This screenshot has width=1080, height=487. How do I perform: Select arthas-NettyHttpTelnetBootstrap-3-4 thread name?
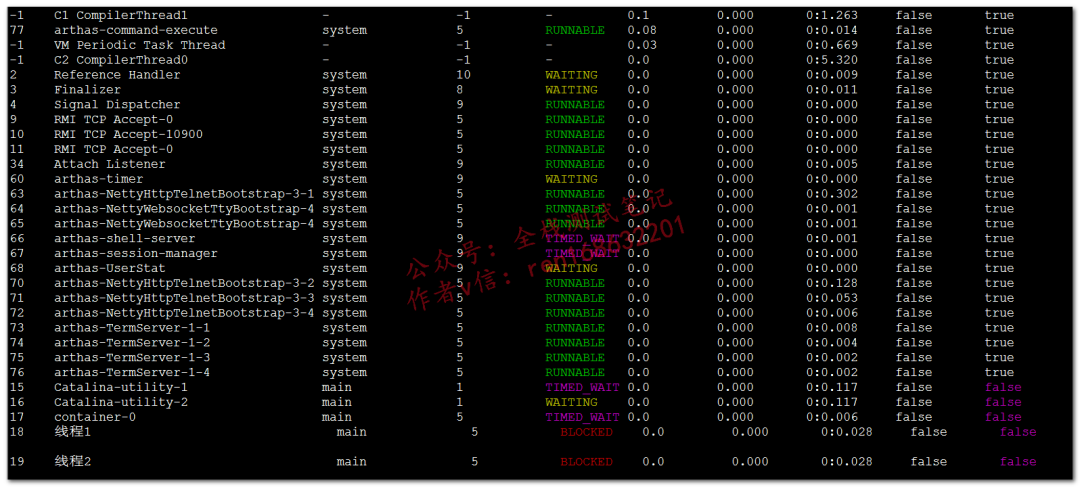(x=184, y=313)
